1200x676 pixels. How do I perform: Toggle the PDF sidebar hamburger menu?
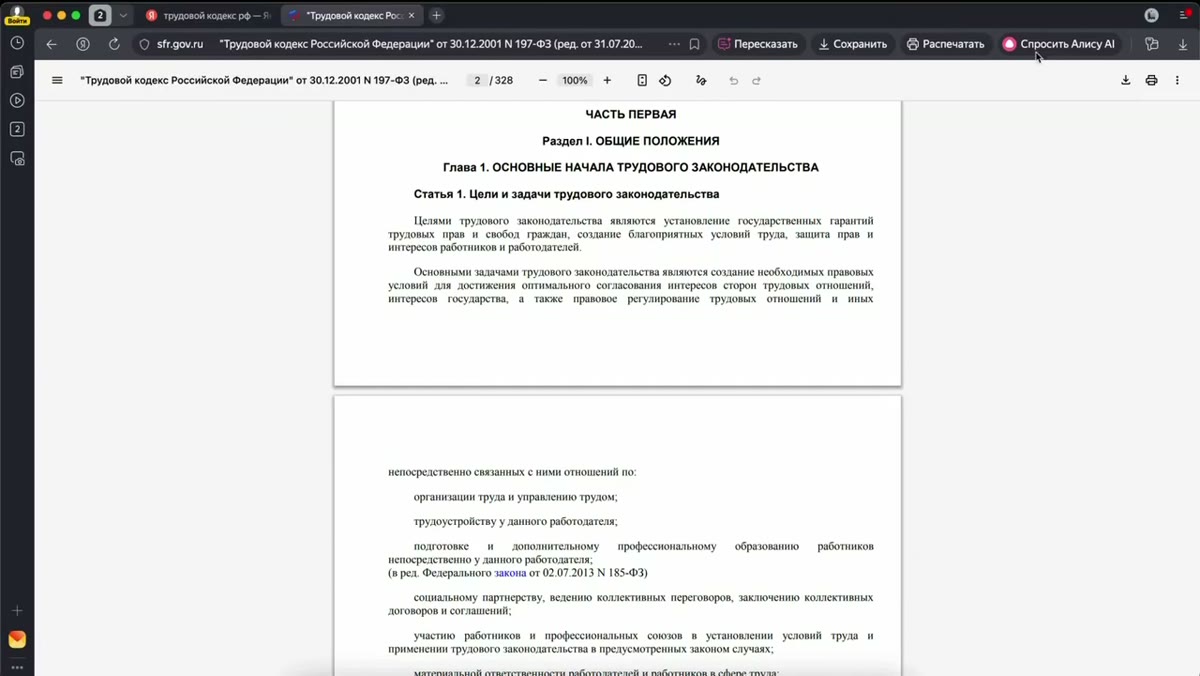57,80
